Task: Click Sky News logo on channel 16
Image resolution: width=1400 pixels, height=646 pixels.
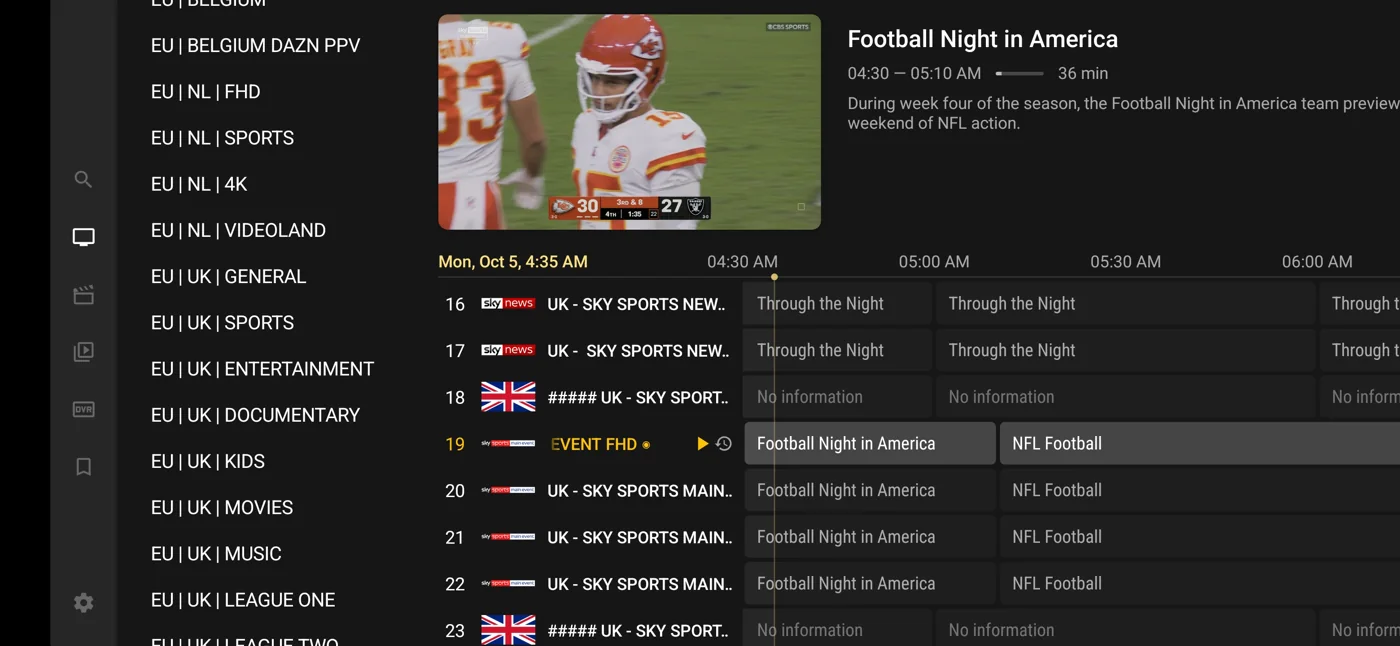Action: (x=508, y=304)
